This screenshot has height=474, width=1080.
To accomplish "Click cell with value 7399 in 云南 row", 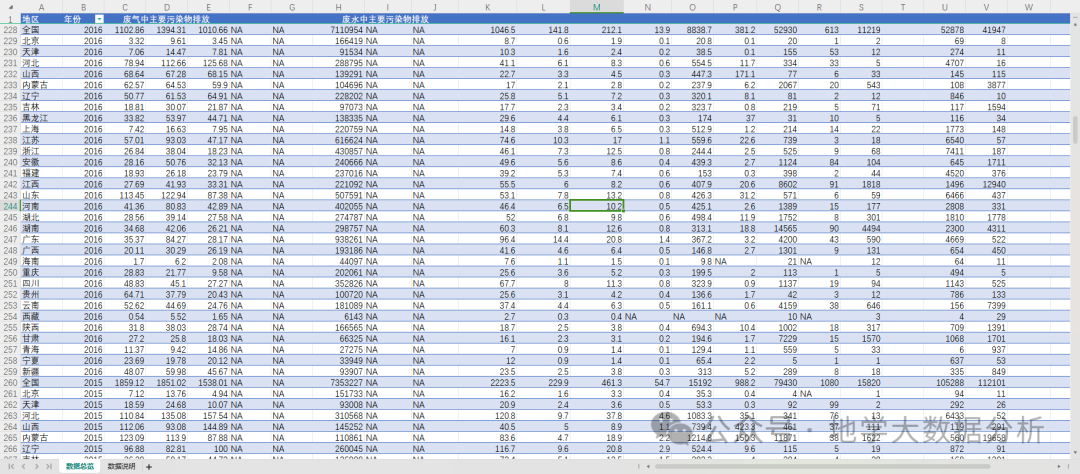I will click(x=986, y=305).
